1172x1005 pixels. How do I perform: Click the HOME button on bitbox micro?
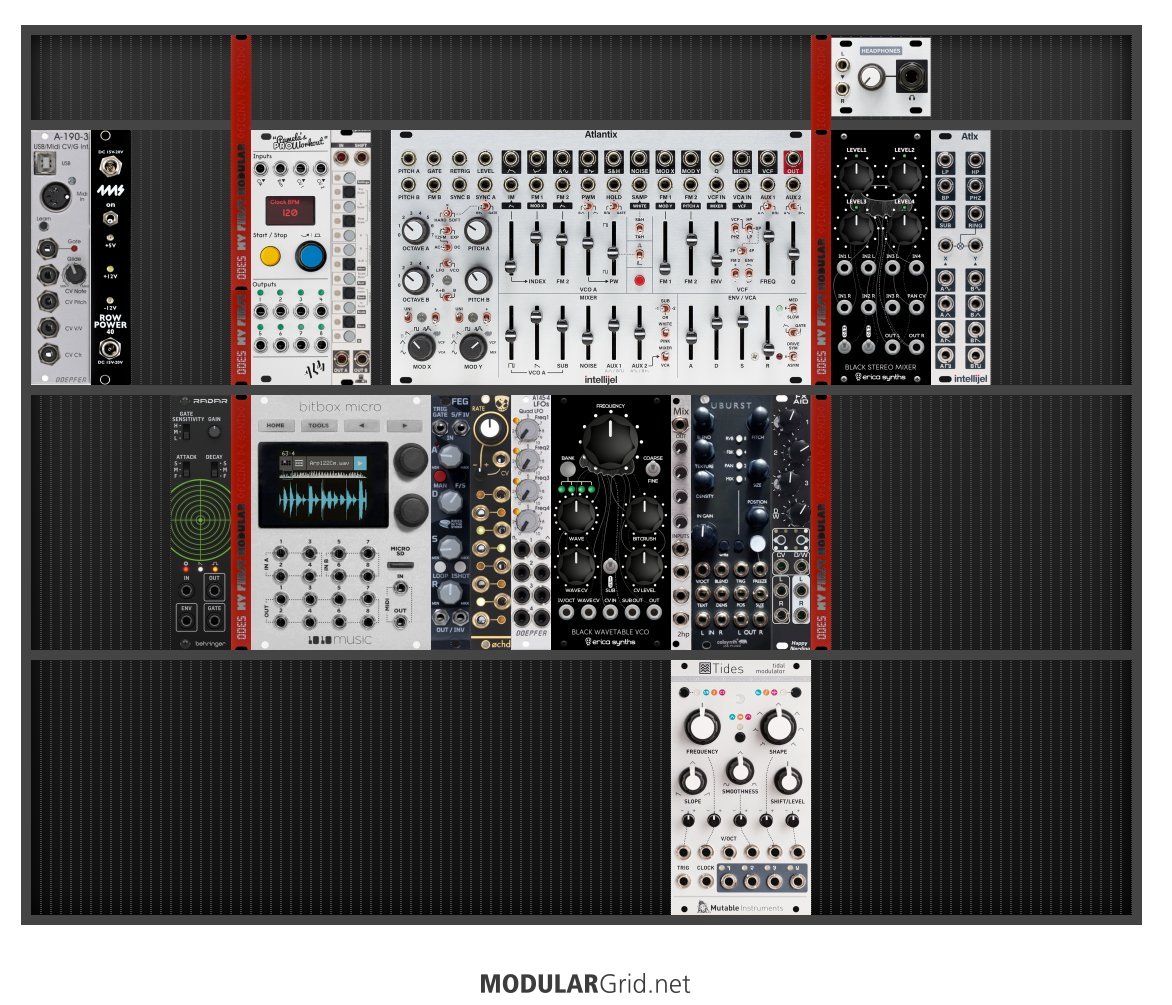pyautogui.click(x=276, y=425)
